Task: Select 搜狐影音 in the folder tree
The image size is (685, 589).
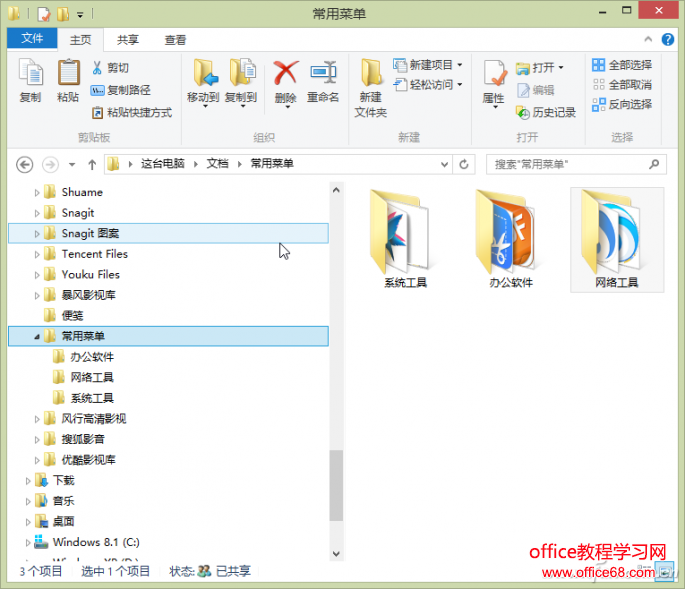Action: coord(83,439)
